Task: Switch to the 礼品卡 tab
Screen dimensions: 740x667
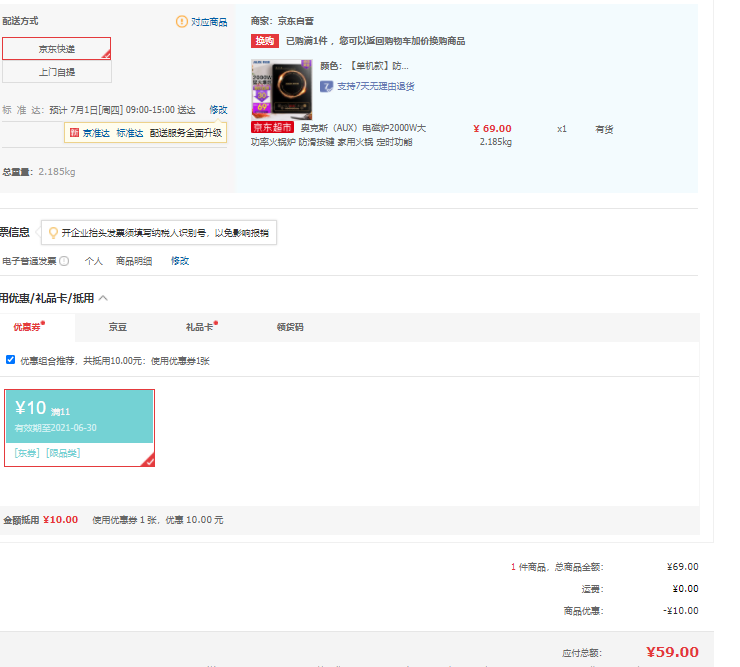Action: [x=201, y=327]
